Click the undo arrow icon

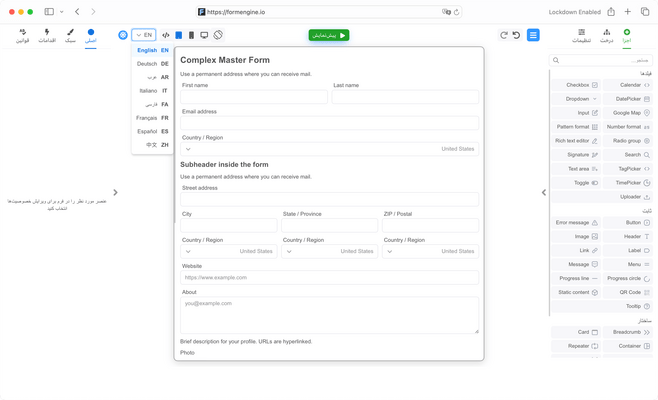pos(517,35)
